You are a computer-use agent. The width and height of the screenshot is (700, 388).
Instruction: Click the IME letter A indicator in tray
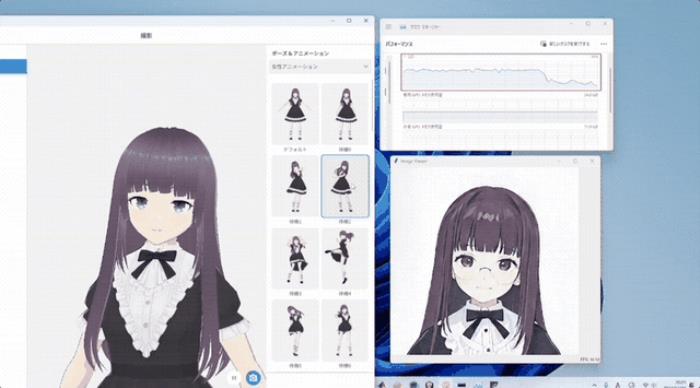point(618,384)
